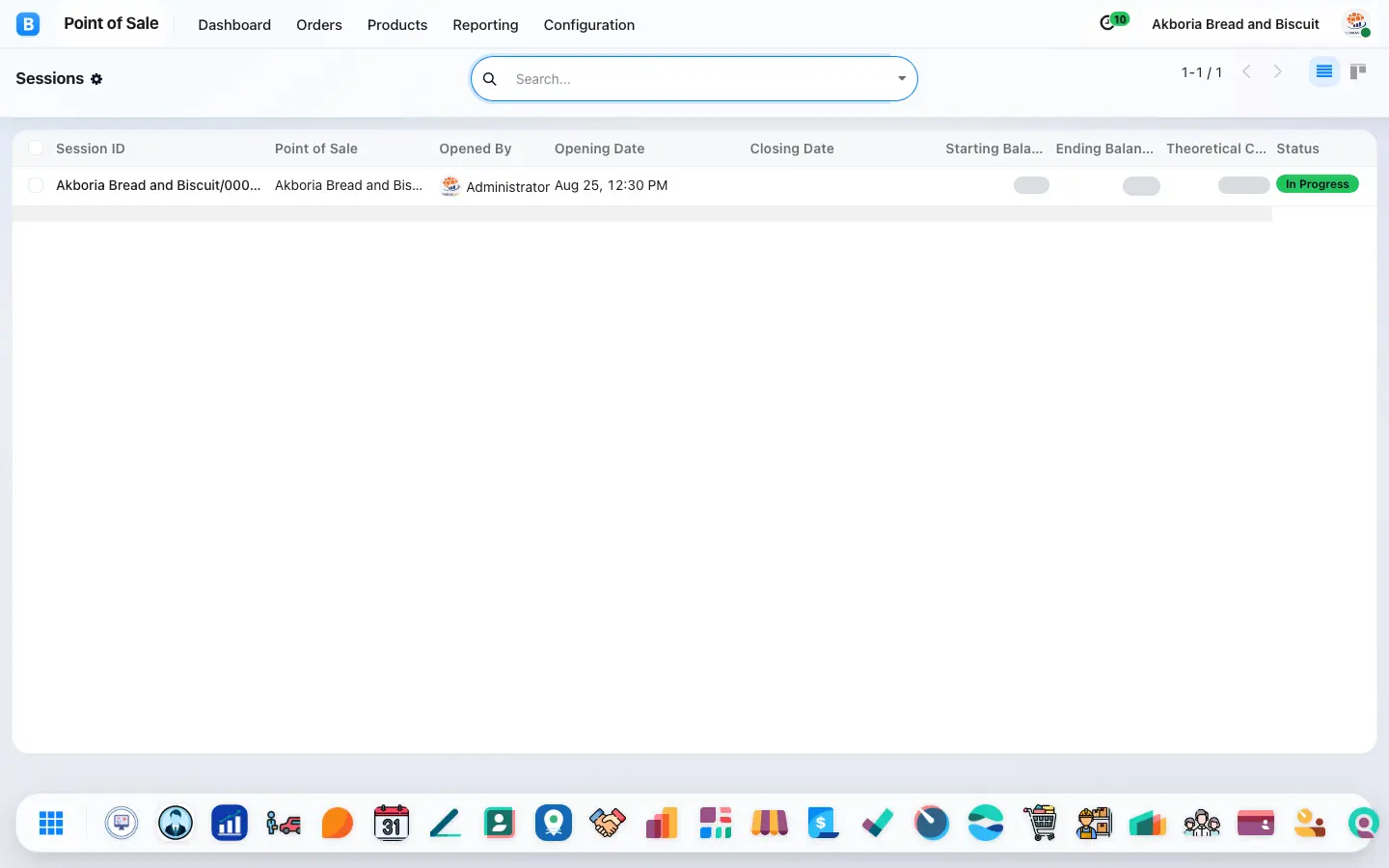Open the blue dollar invoice icon
The width and height of the screenshot is (1389, 868).
[824, 823]
